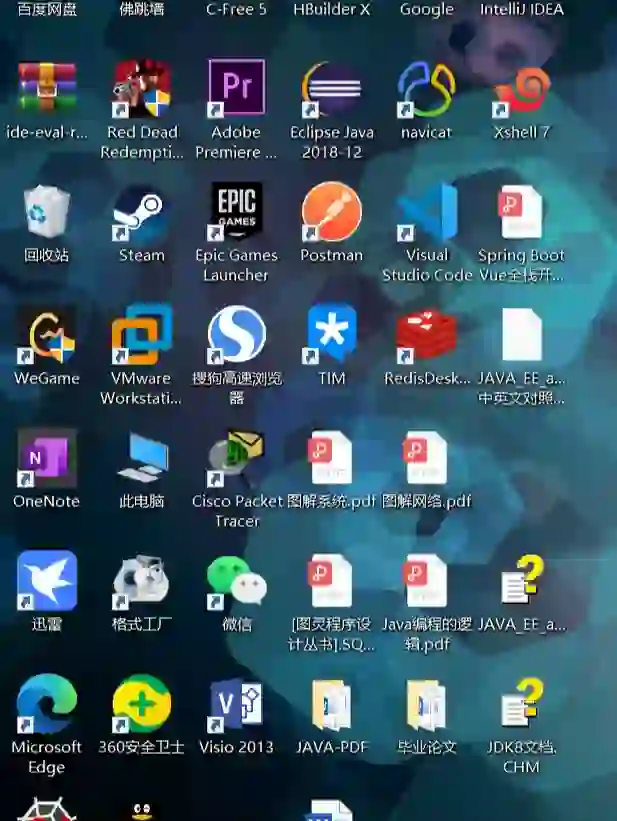Launch Postman desktop icon
The height and width of the screenshot is (821, 617).
coord(332,211)
